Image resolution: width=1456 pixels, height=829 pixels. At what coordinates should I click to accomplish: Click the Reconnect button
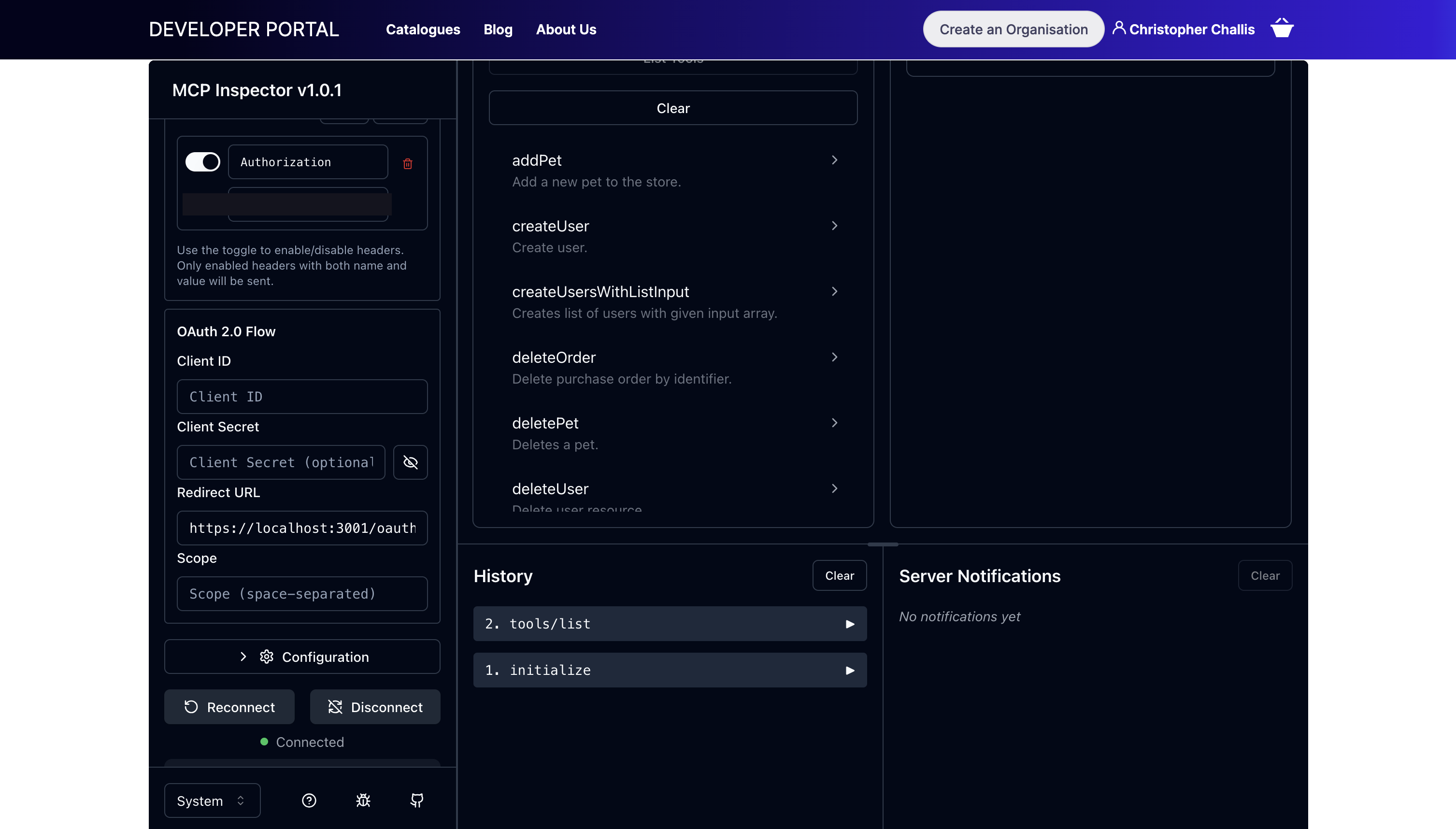point(229,707)
